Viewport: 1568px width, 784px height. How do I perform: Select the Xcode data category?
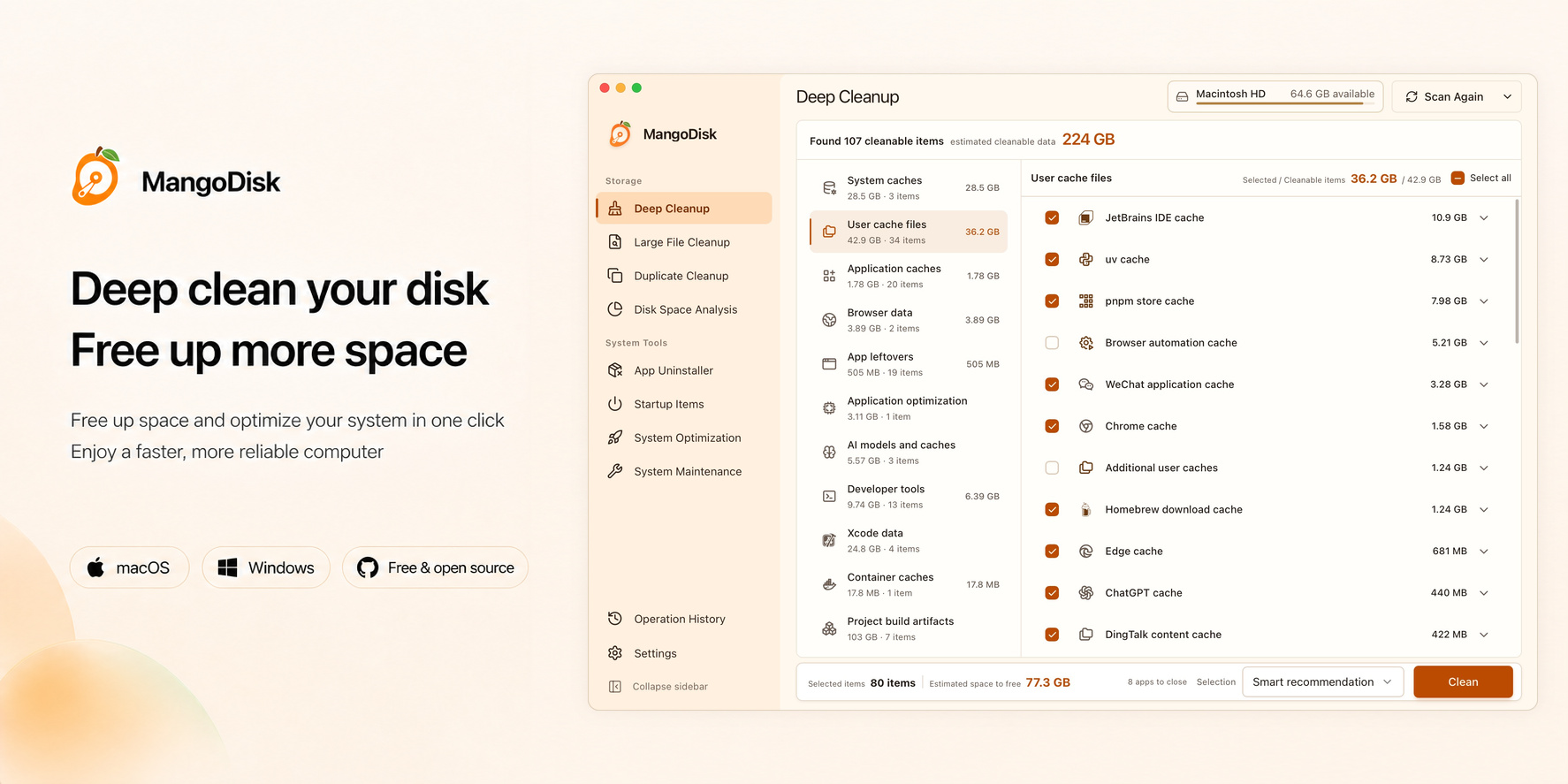pyautogui.click(x=909, y=540)
